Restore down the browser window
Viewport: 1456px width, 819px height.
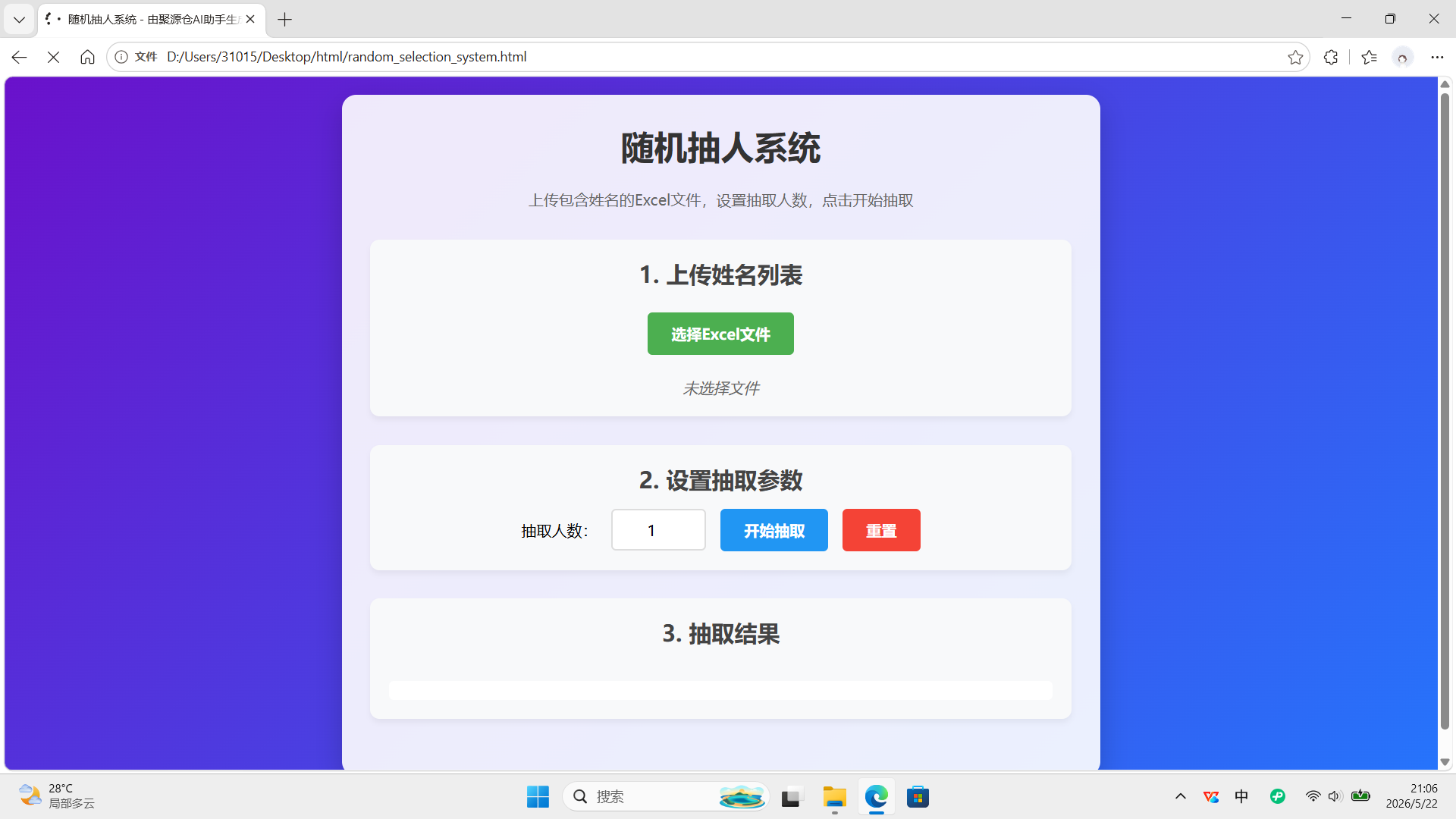tap(1390, 19)
